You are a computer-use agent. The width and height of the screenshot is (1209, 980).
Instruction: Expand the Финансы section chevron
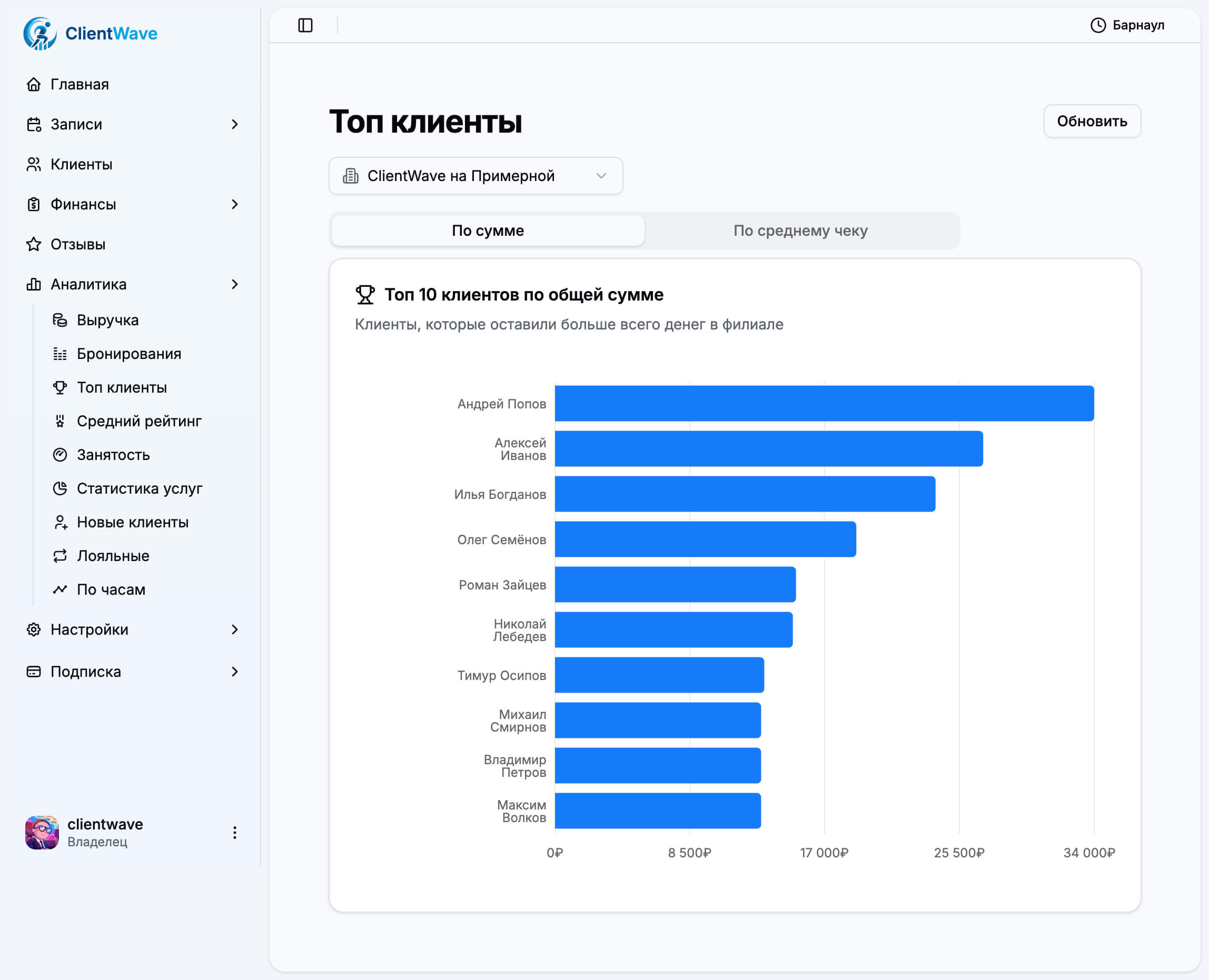(x=234, y=204)
